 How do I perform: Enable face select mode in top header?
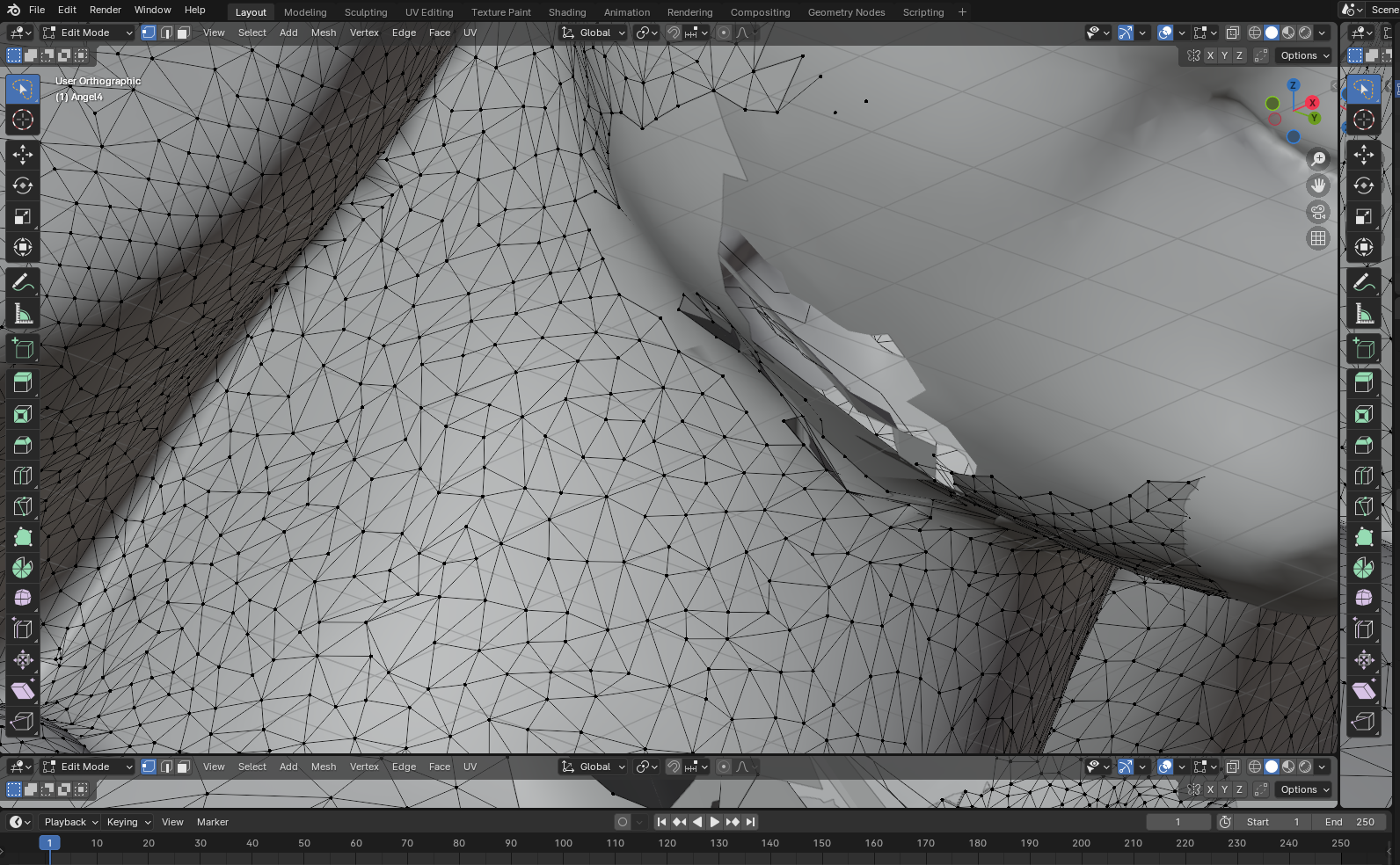(x=183, y=33)
